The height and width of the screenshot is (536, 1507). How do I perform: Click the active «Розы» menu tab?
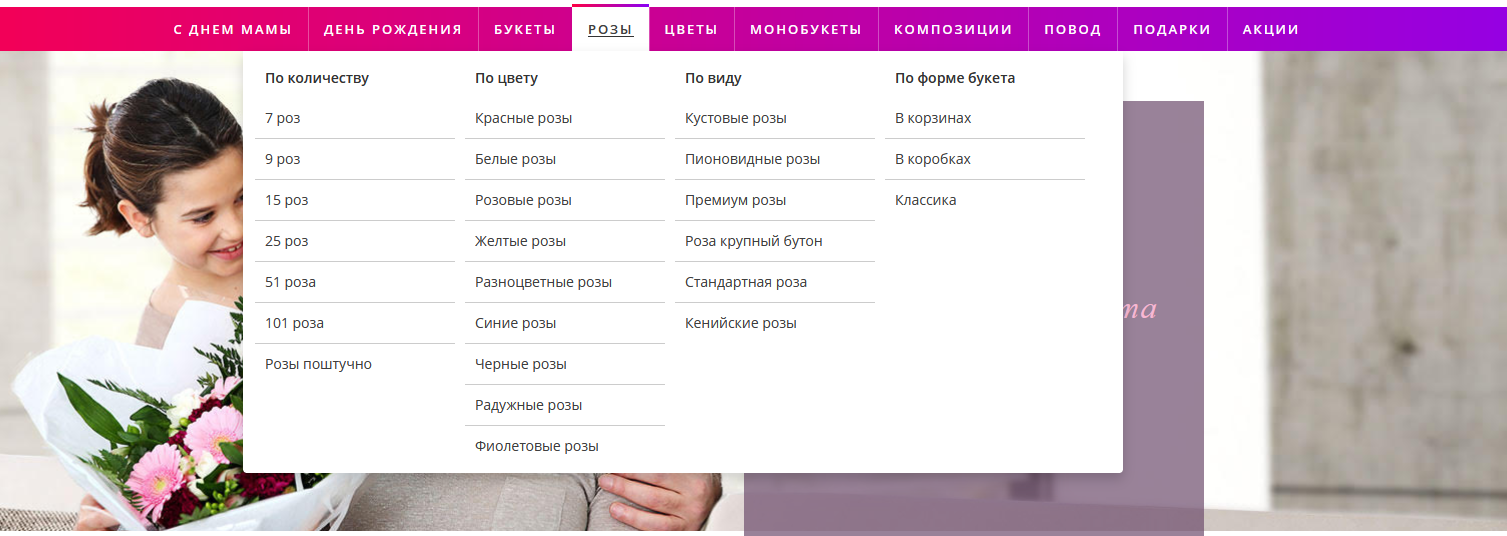tap(610, 30)
